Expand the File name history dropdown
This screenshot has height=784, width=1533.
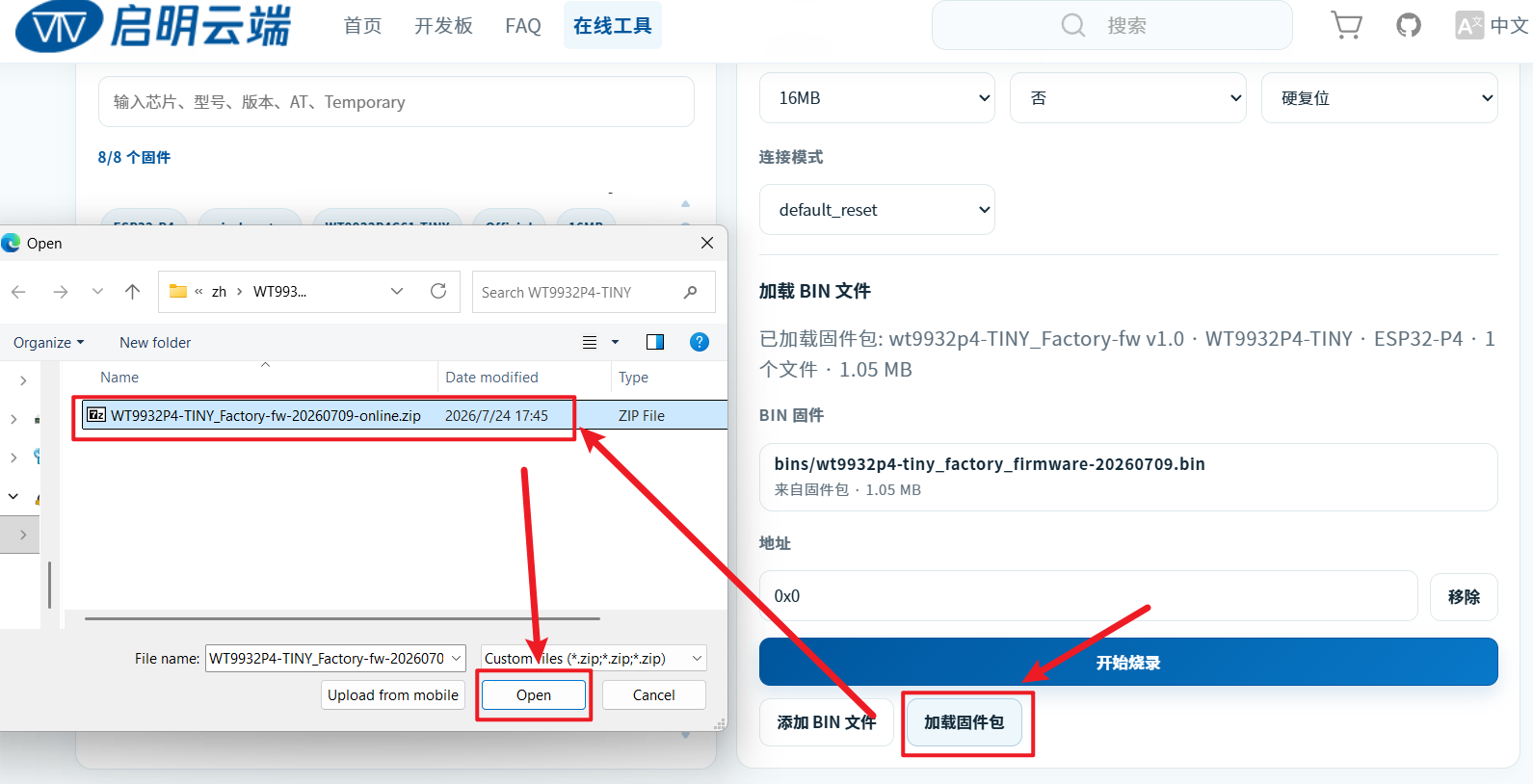[x=456, y=659]
